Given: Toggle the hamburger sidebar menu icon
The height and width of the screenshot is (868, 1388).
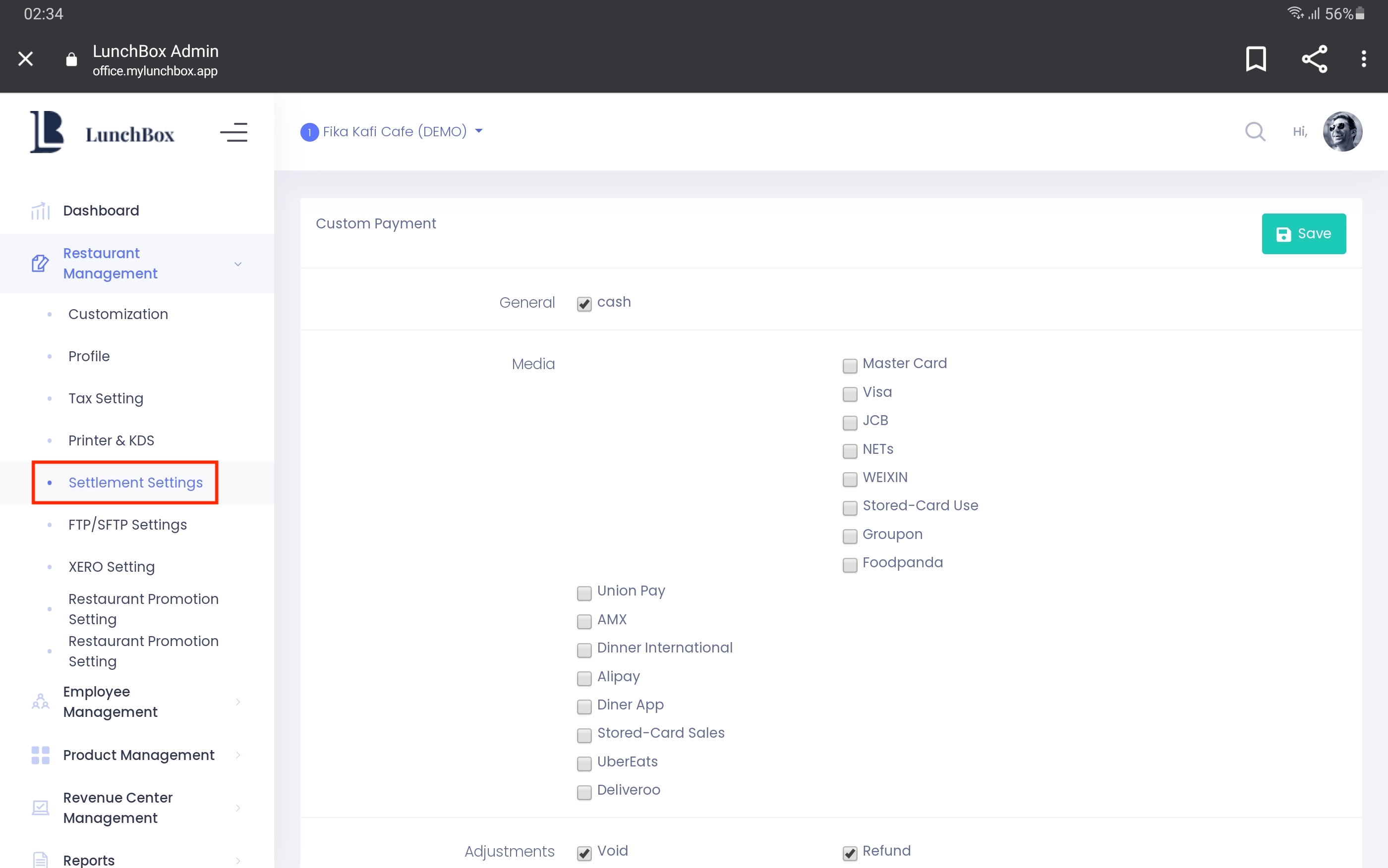Looking at the screenshot, I should [x=233, y=132].
